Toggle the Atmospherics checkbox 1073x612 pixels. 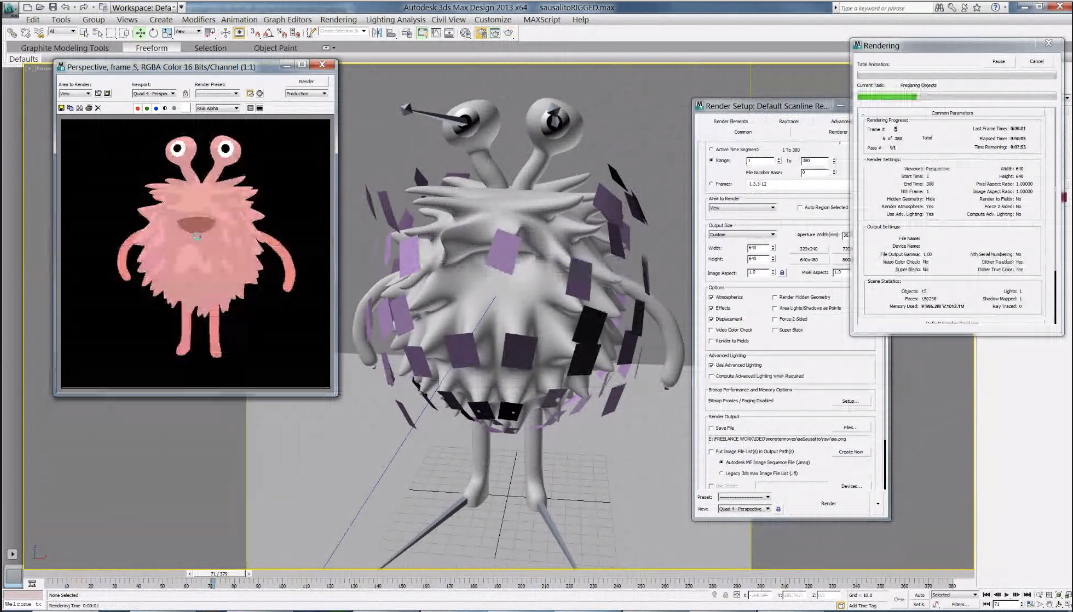pos(711,297)
